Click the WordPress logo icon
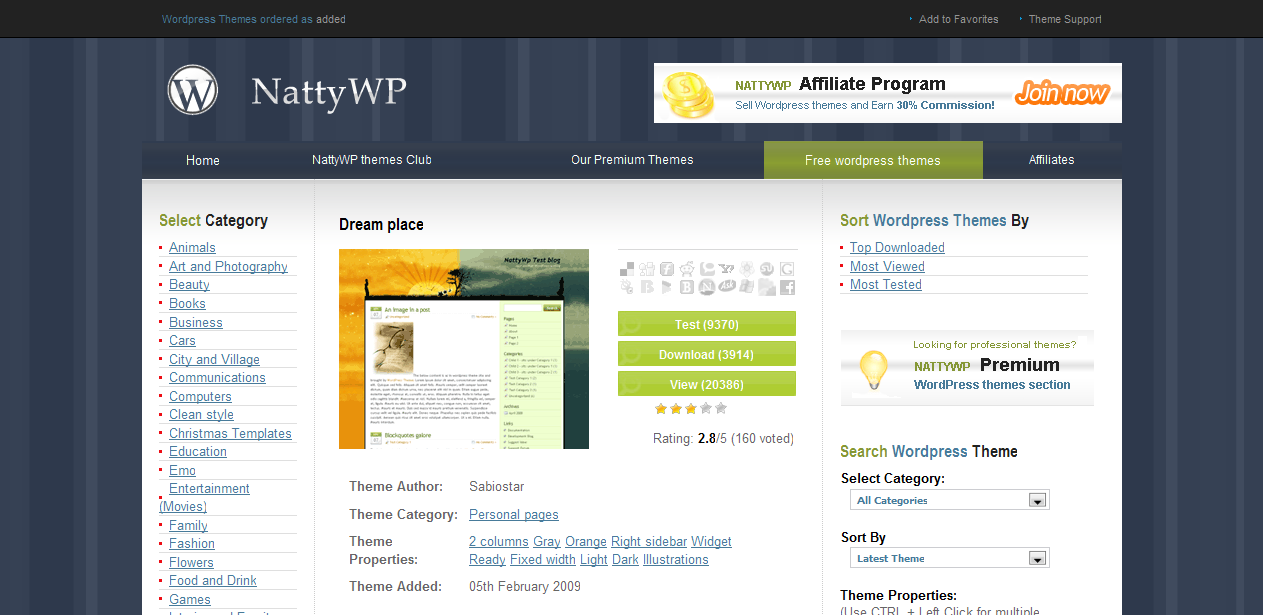 point(192,89)
